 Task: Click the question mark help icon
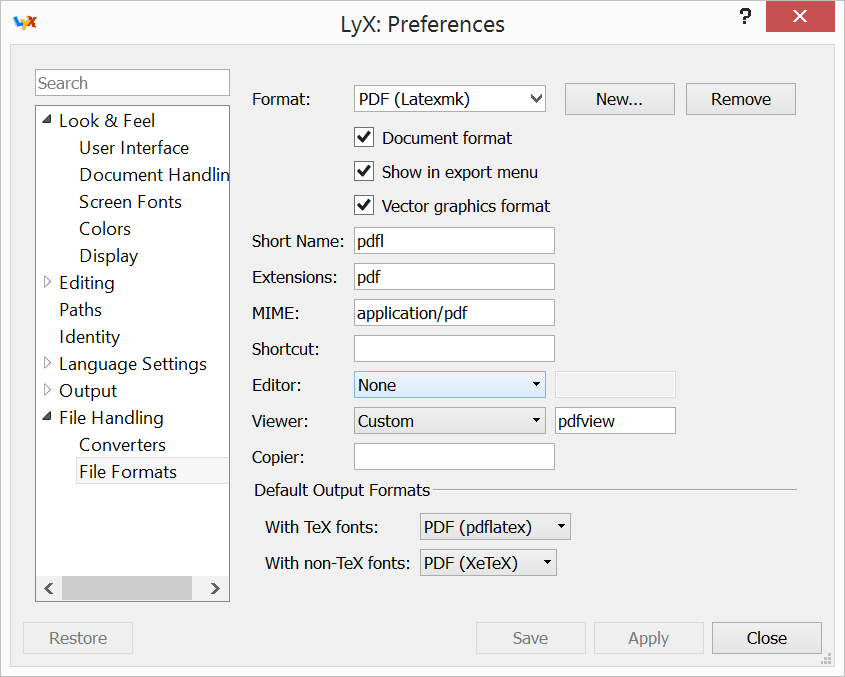coord(744,17)
